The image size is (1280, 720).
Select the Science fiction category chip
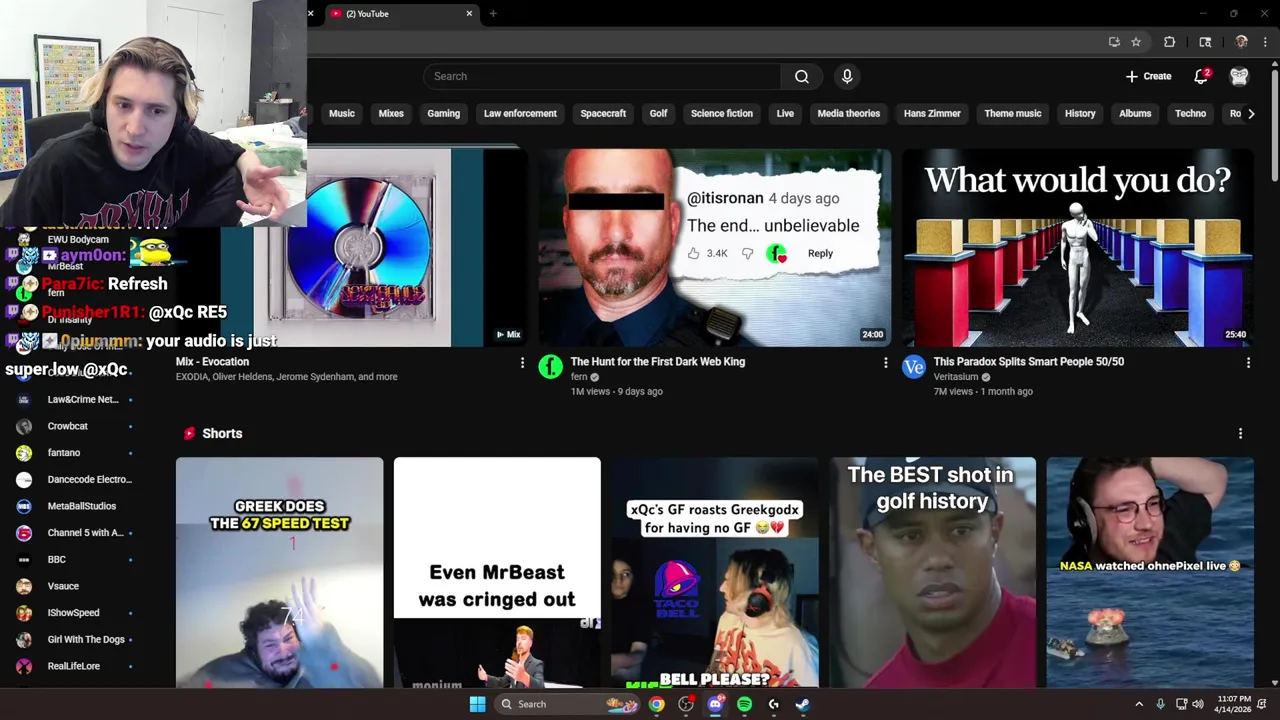click(x=722, y=113)
